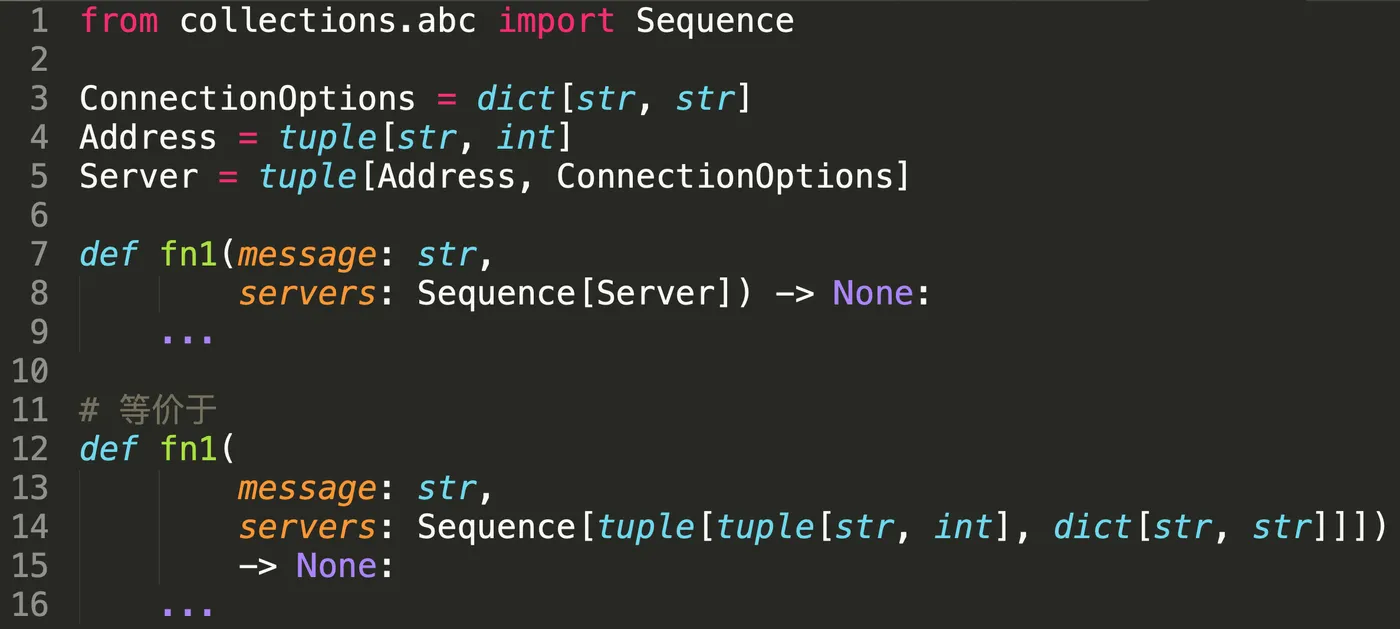Click the 'import' keyword on line 1
The height and width of the screenshot is (629, 1400).
click(556, 21)
